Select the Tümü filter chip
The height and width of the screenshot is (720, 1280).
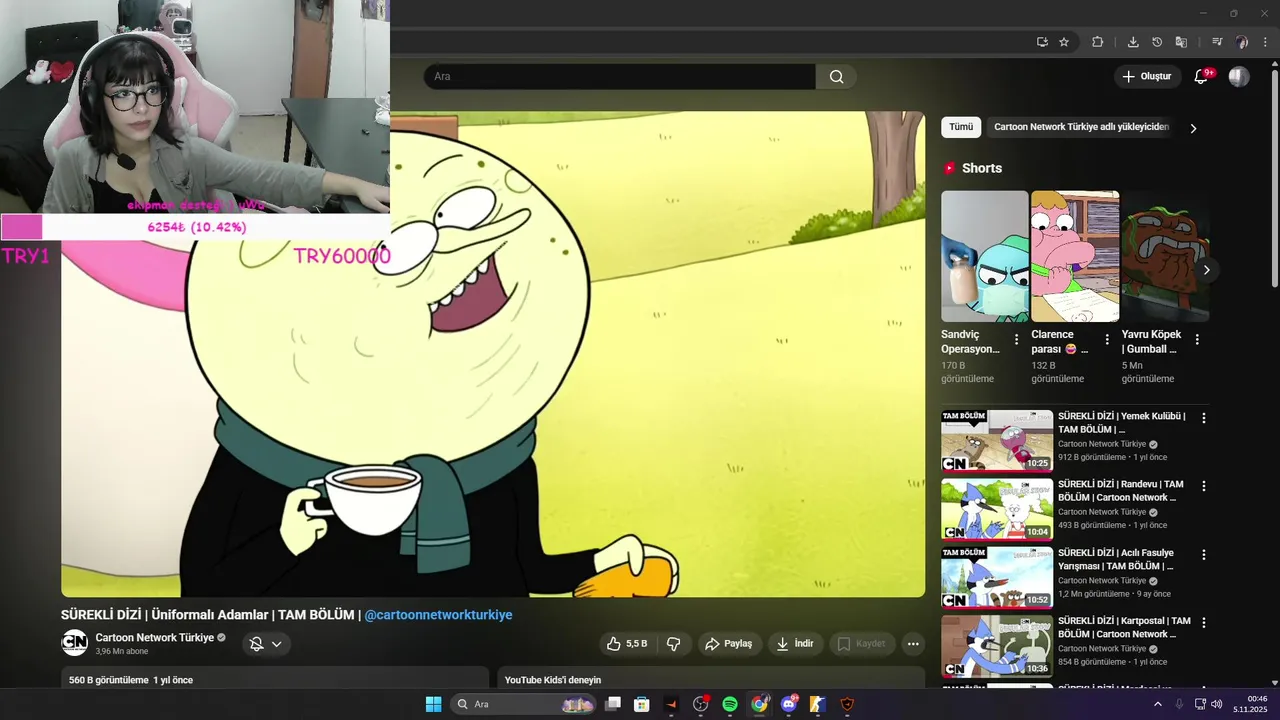(961, 127)
